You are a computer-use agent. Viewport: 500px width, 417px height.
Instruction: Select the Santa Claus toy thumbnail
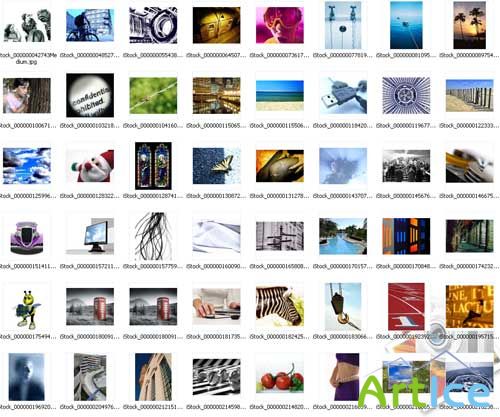(90, 166)
